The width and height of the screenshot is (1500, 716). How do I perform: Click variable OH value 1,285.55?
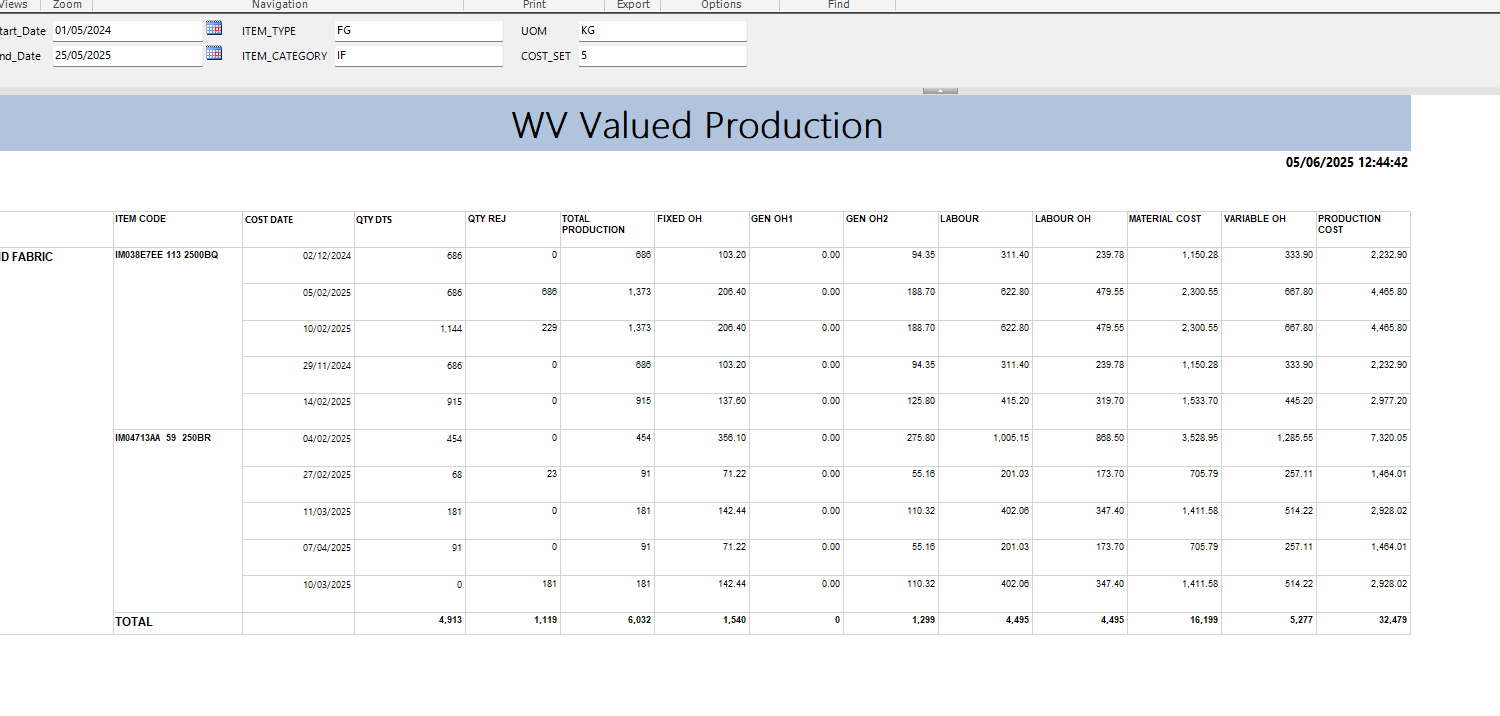(1295, 438)
